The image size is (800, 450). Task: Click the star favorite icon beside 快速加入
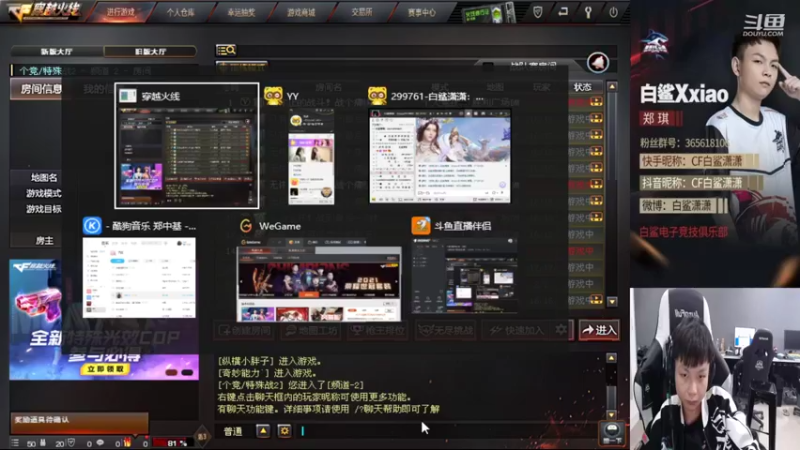[561, 330]
